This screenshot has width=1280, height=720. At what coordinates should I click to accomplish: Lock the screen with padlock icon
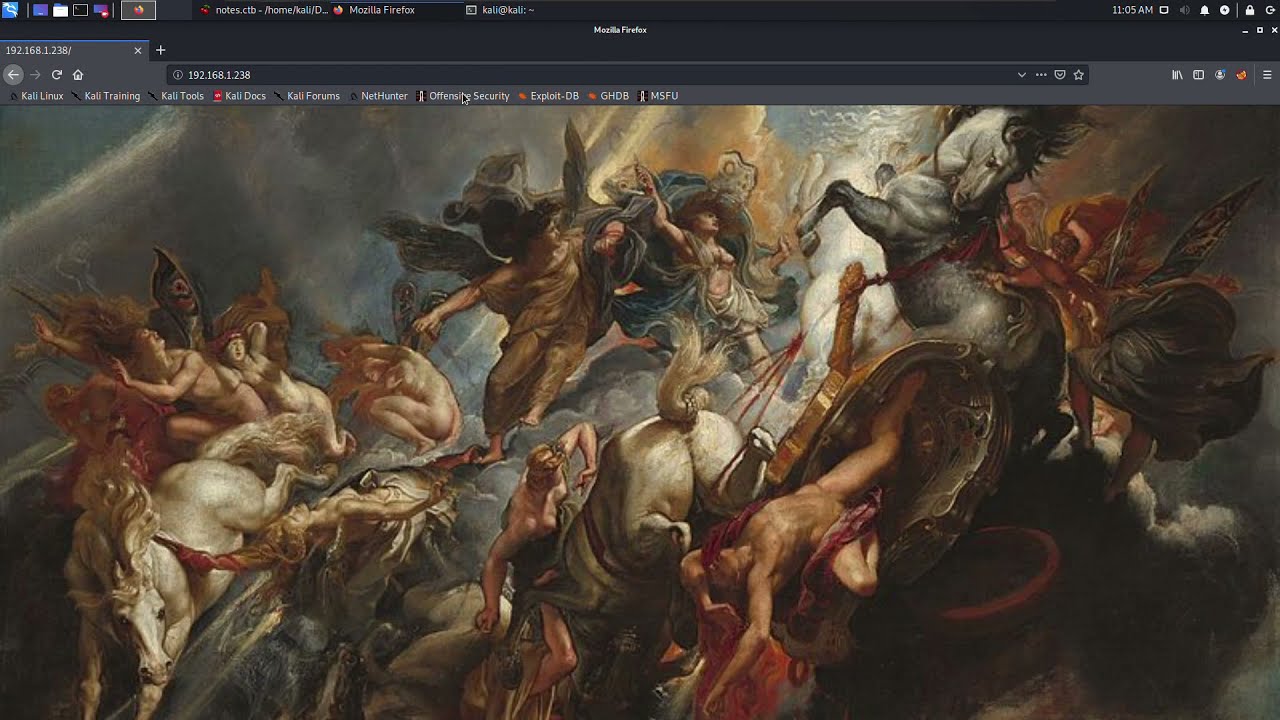(1249, 10)
